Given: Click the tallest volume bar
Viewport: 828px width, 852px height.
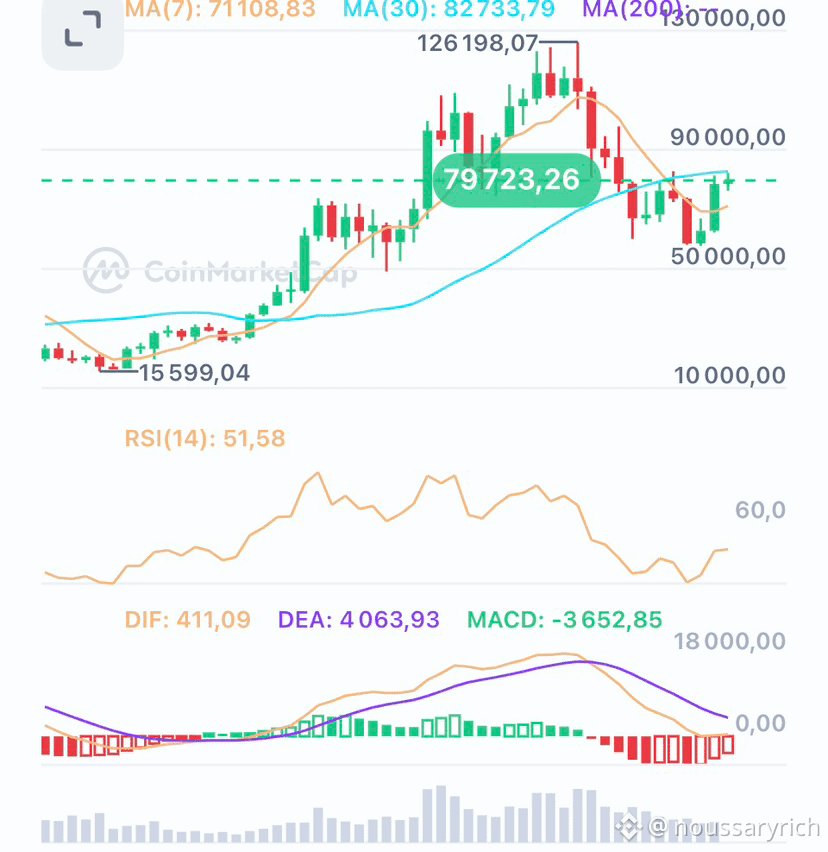Looking at the screenshot, I should (441, 814).
